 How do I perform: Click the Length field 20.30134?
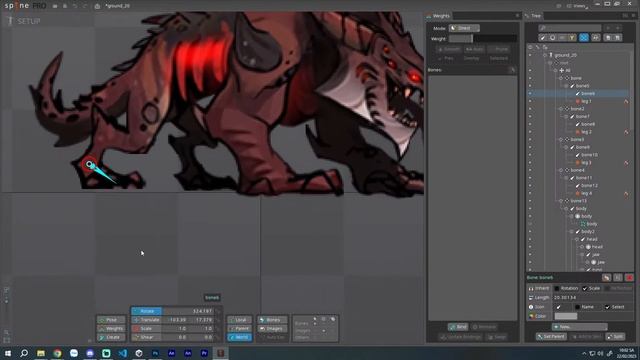pos(593,298)
